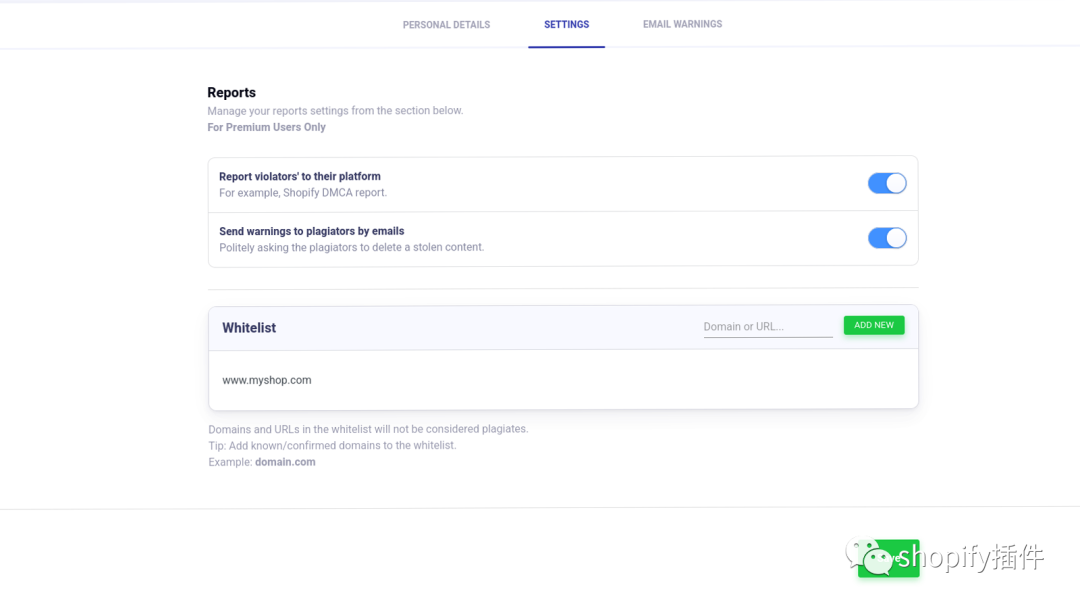Select the Settings tab

coord(566,24)
